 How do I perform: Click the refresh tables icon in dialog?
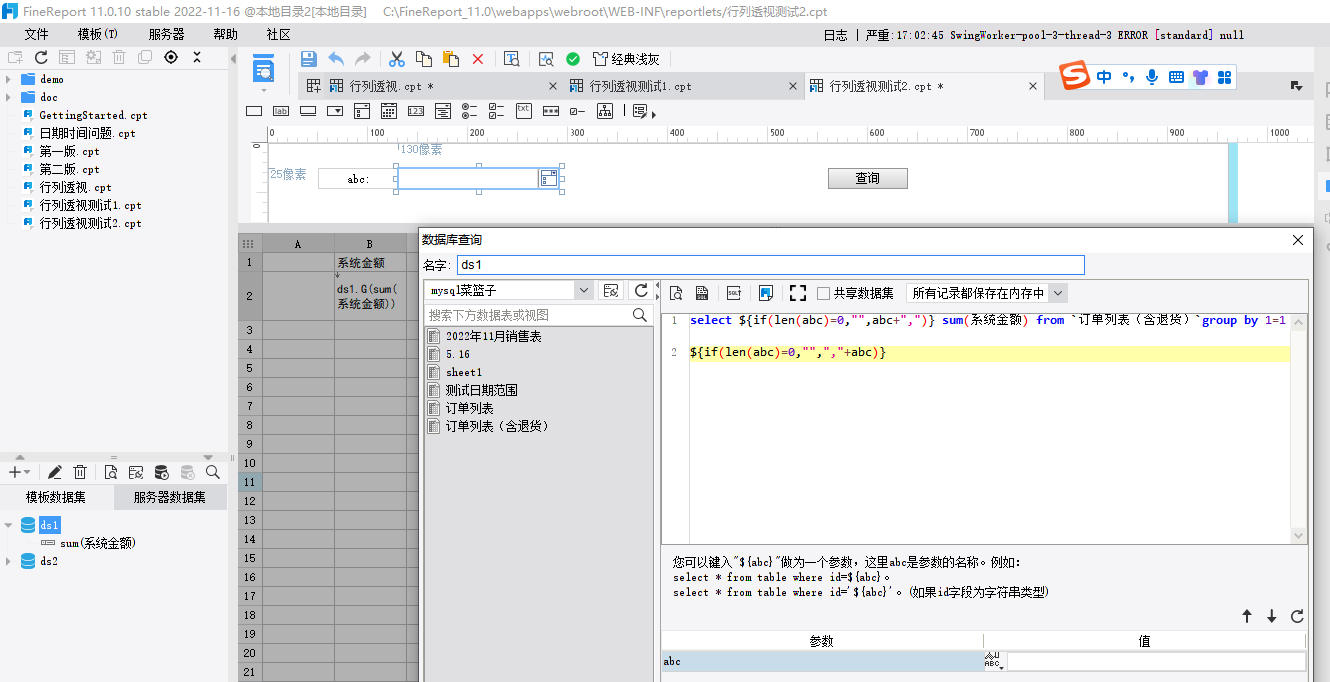(x=642, y=290)
